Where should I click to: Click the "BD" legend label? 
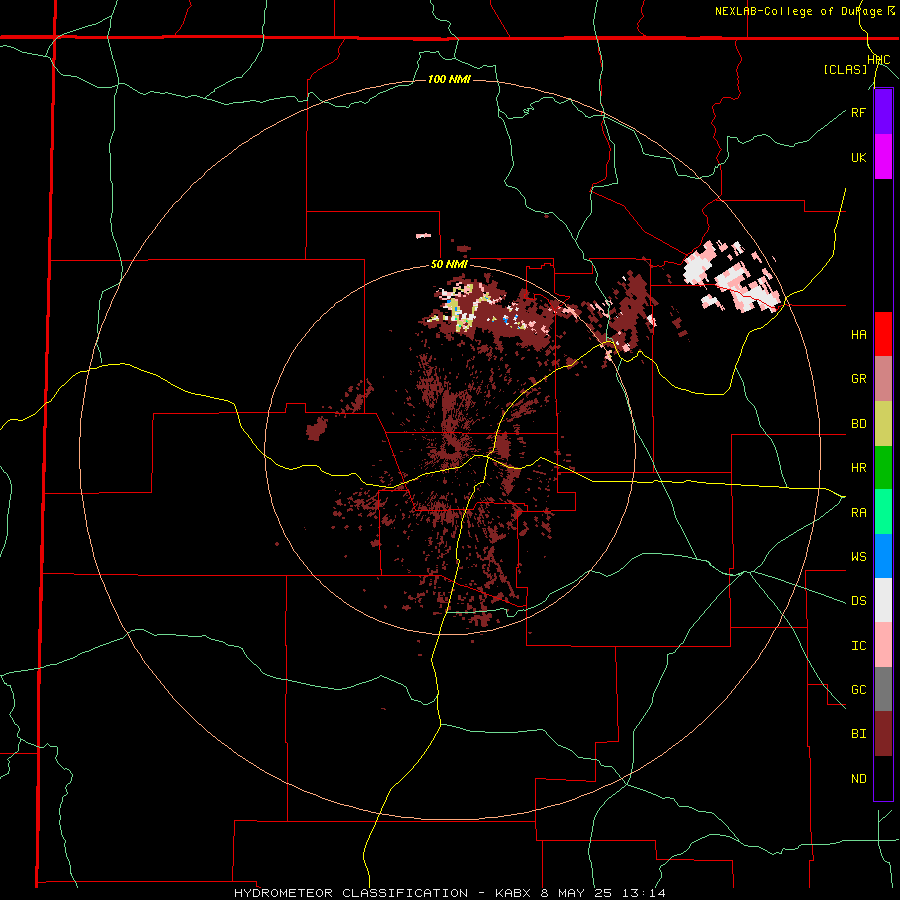tap(858, 424)
